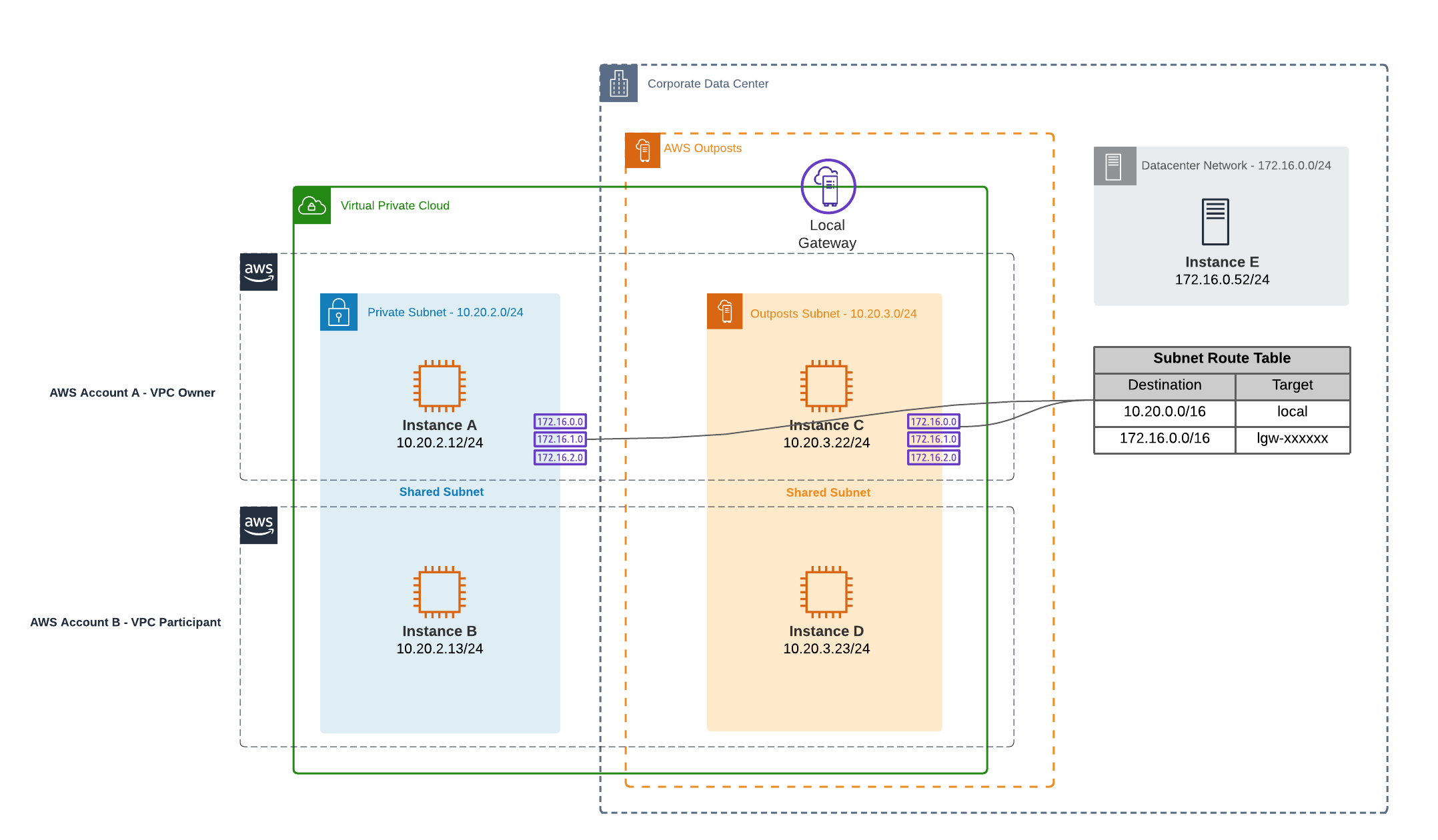Click the Instance C chip icon
This screenshot has width=1438, height=840.
pos(826,386)
